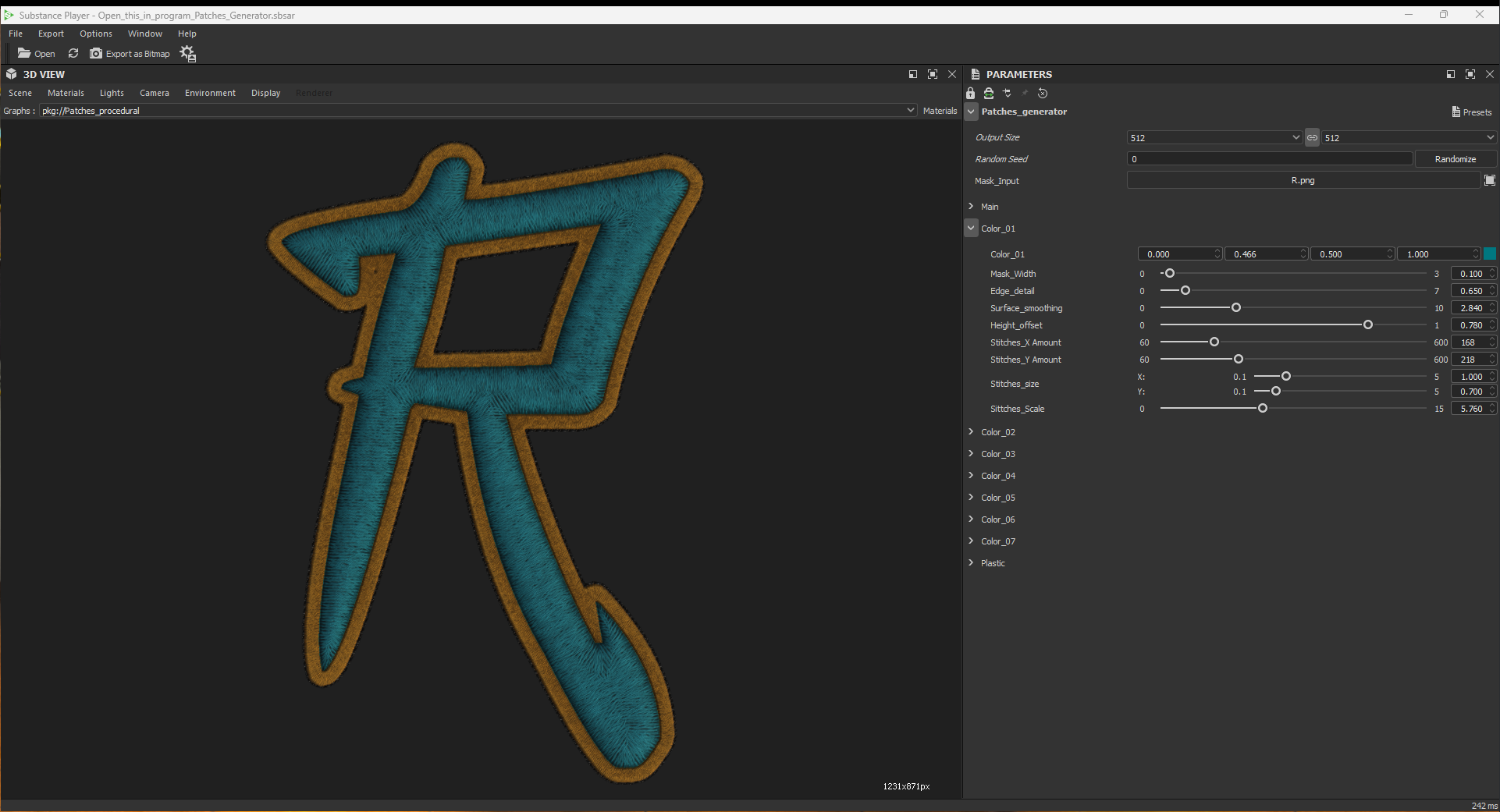
Task: Open the Options menu
Action: (96, 34)
